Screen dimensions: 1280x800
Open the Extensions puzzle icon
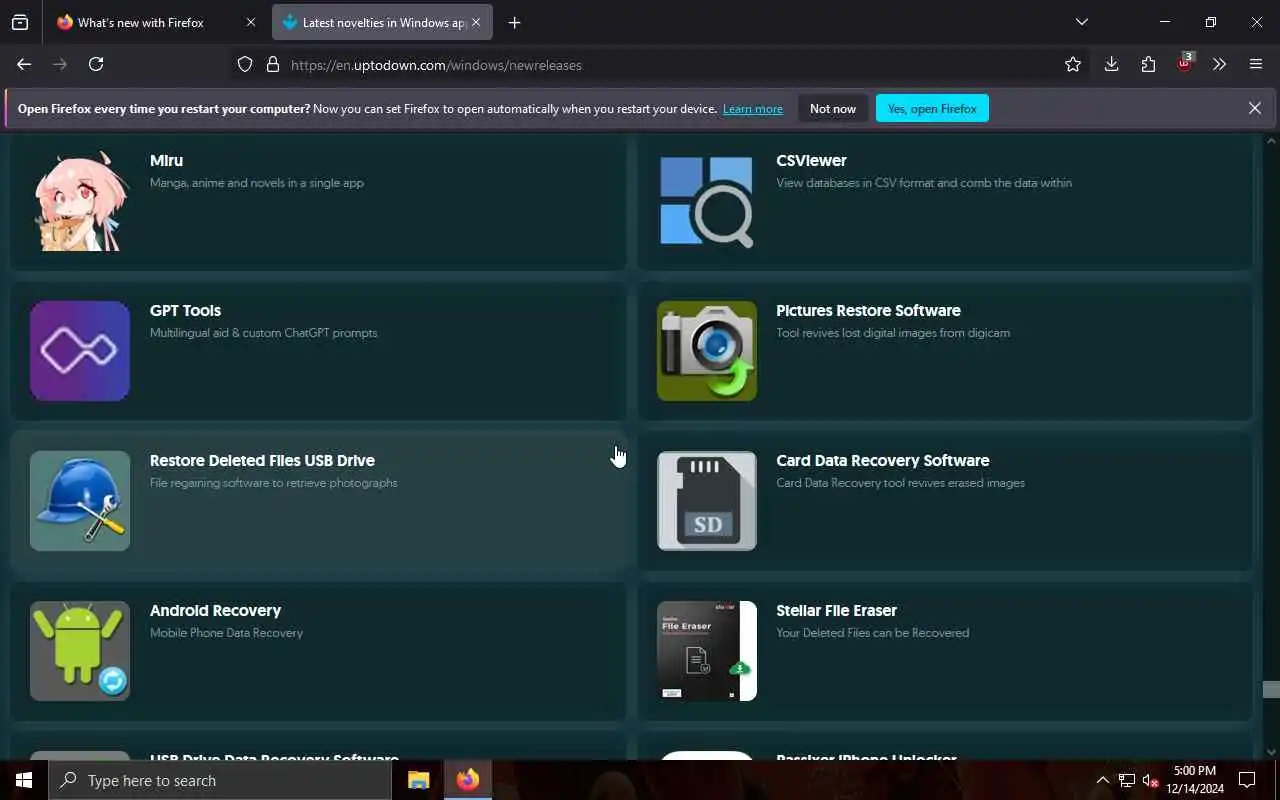[x=1148, y=64]
